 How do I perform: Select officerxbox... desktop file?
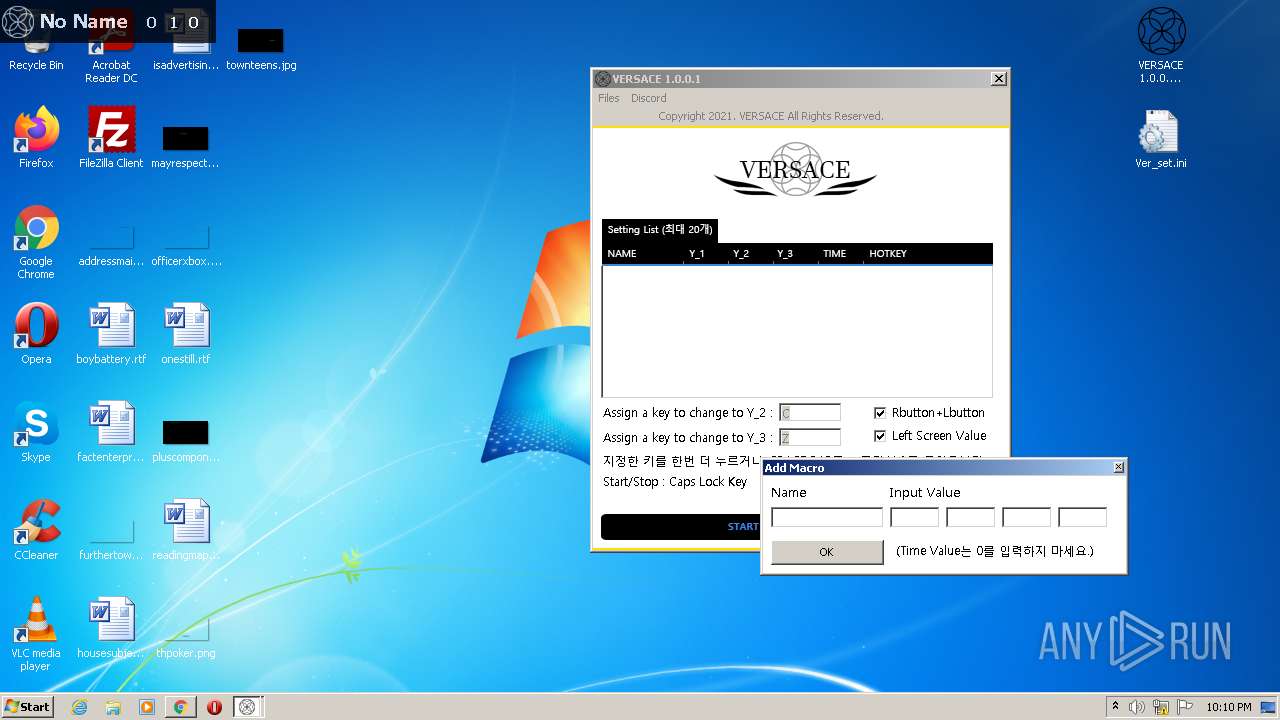tap(186, 244)
